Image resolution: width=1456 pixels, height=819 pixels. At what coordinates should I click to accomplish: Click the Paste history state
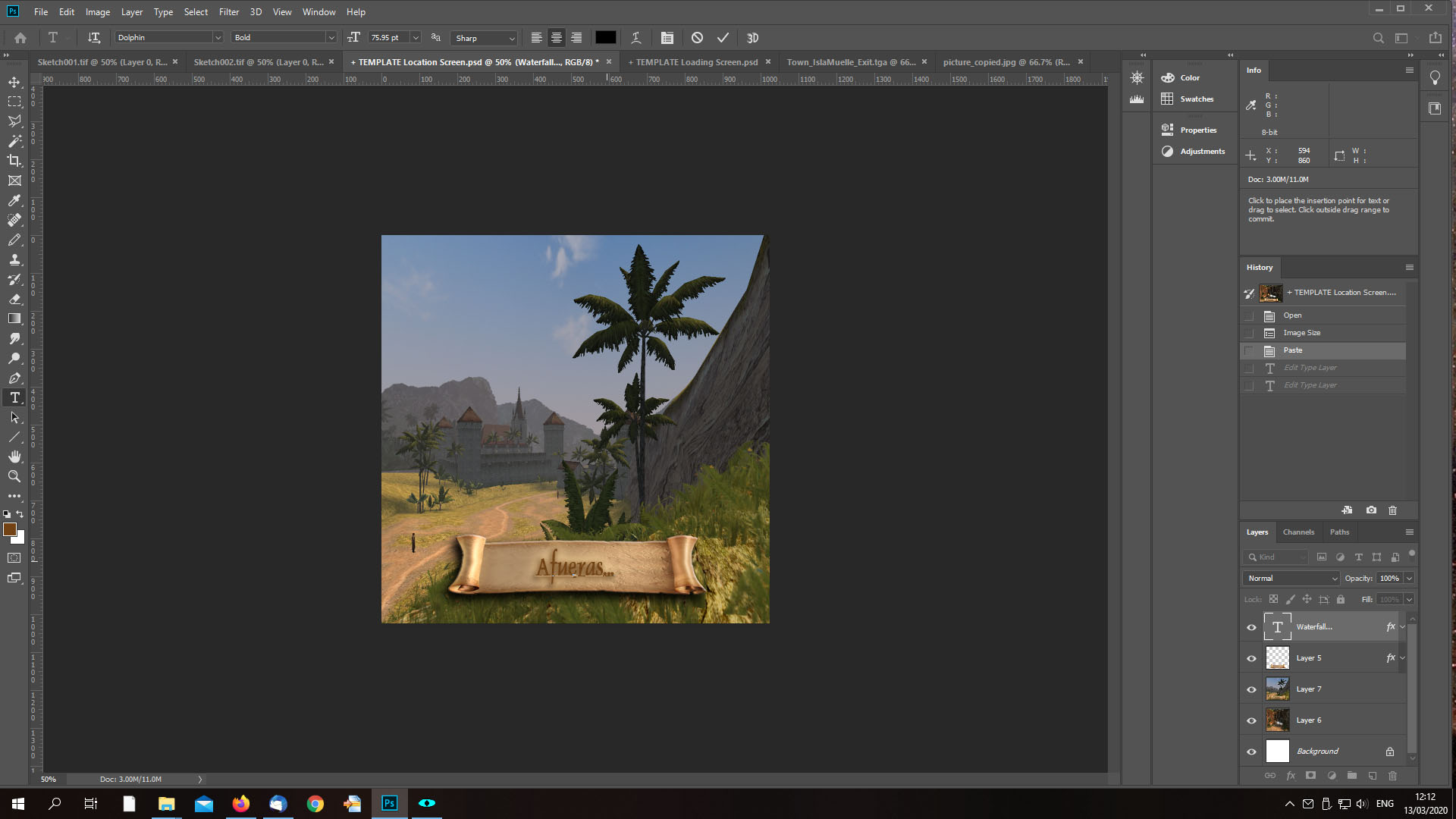click(1293, 350)
